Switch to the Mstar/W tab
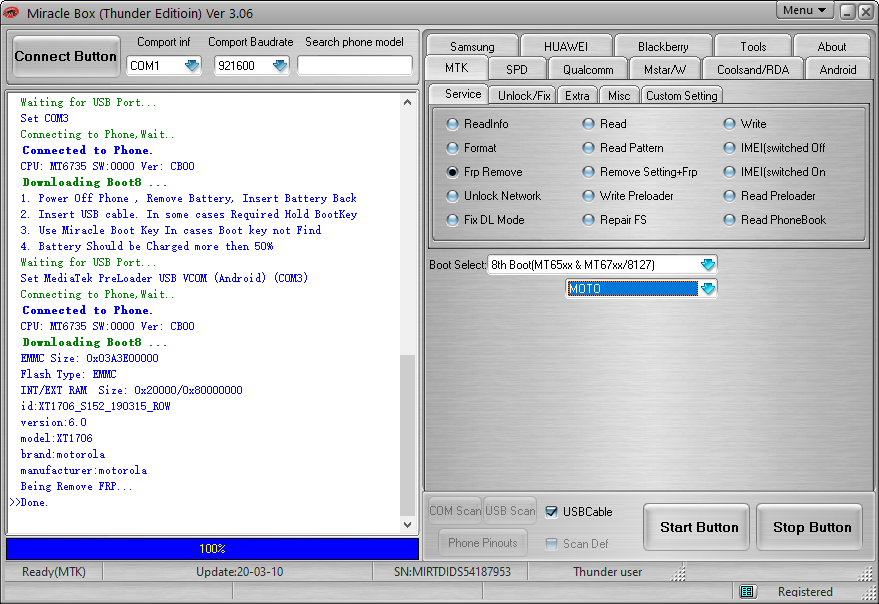 pyautogui.click(x=665, y=70)
